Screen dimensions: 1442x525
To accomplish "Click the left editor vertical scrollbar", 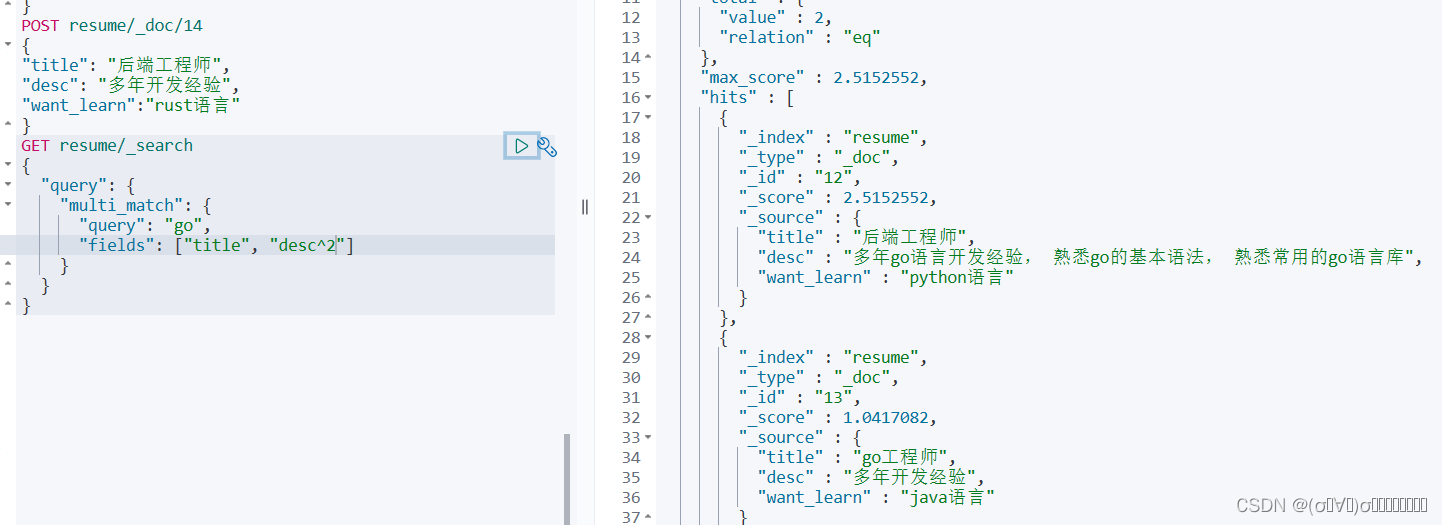I will coord(567,479).
